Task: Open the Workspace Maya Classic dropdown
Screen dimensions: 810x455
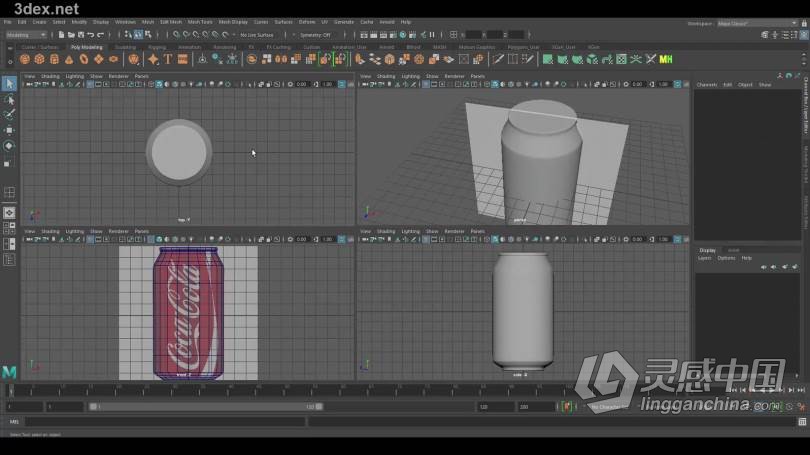Action: tap(757, 23)
